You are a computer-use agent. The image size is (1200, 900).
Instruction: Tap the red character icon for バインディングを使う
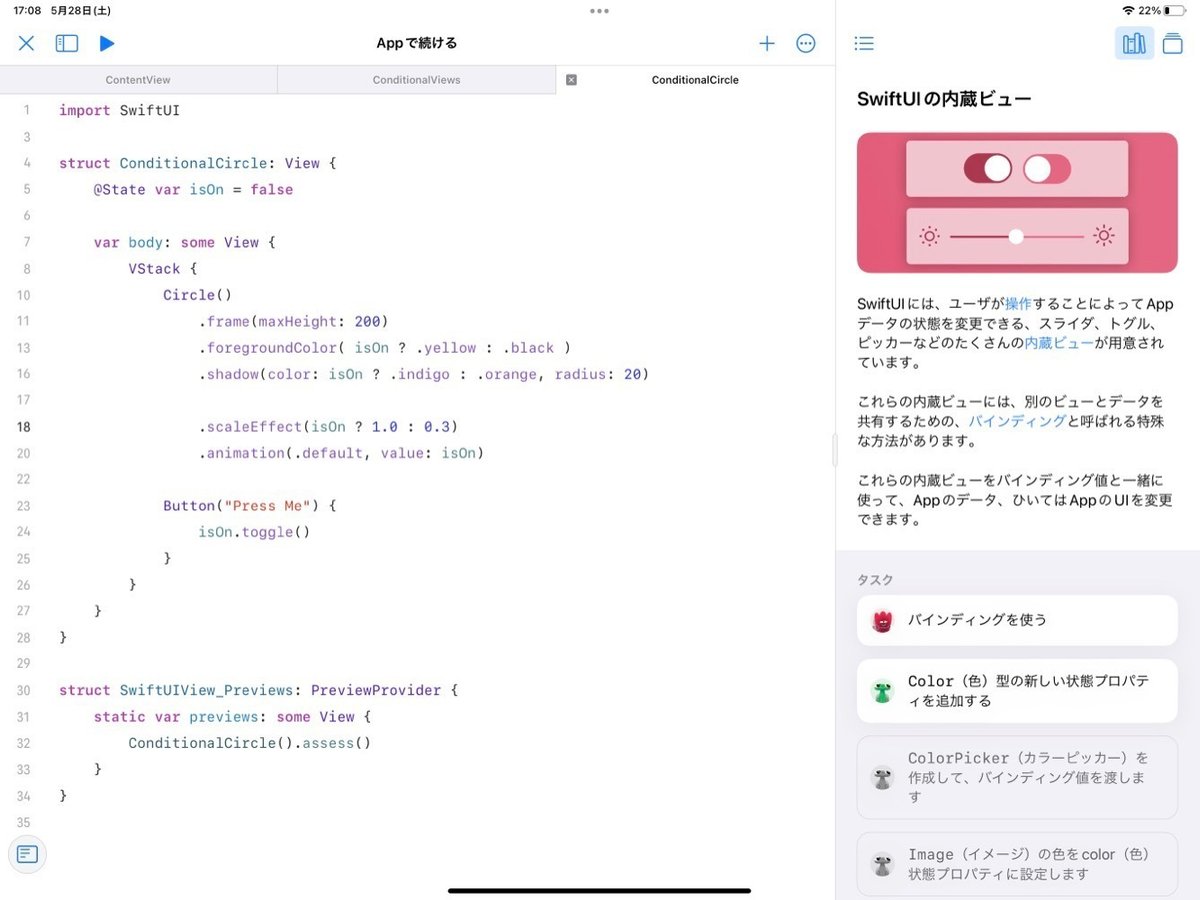882,621
